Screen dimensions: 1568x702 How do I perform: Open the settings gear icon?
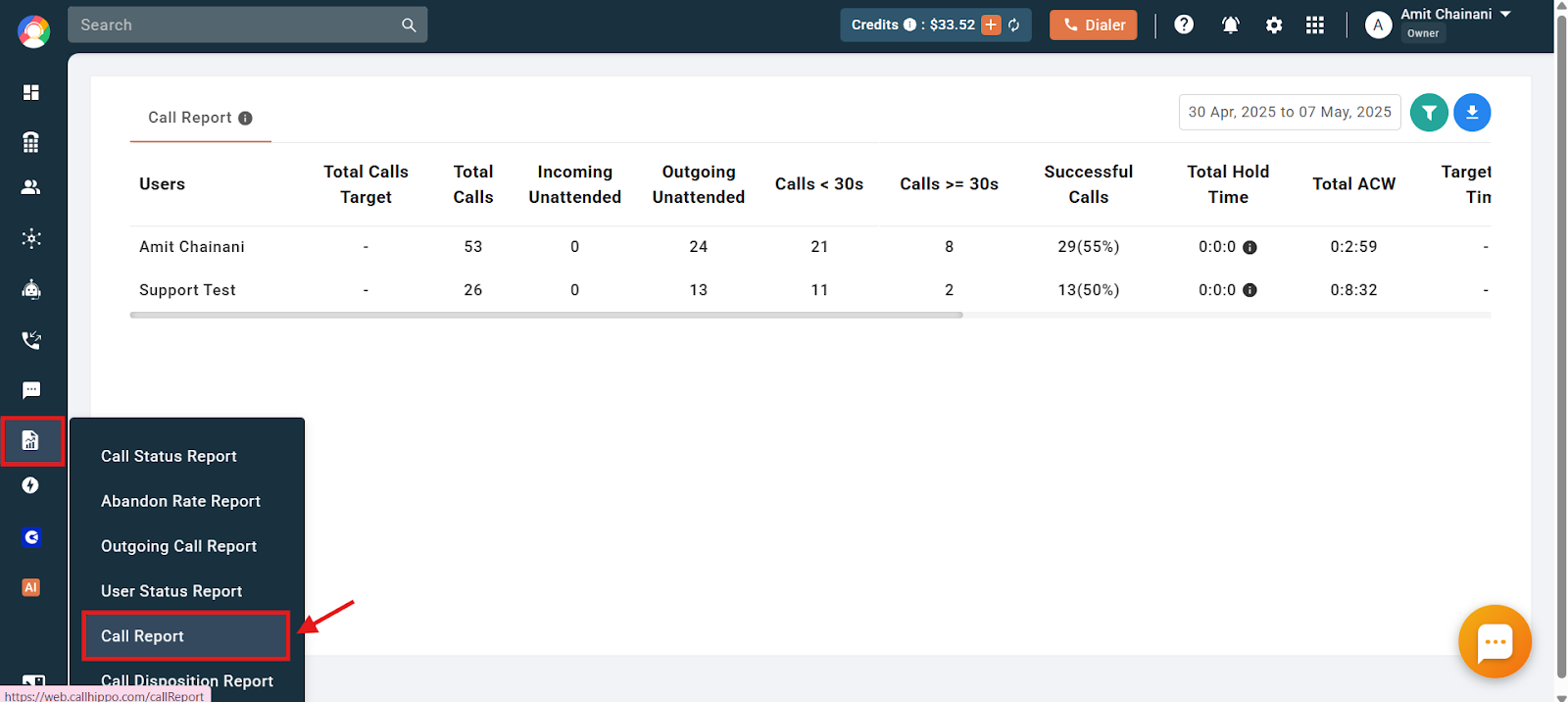point(1274,25)
